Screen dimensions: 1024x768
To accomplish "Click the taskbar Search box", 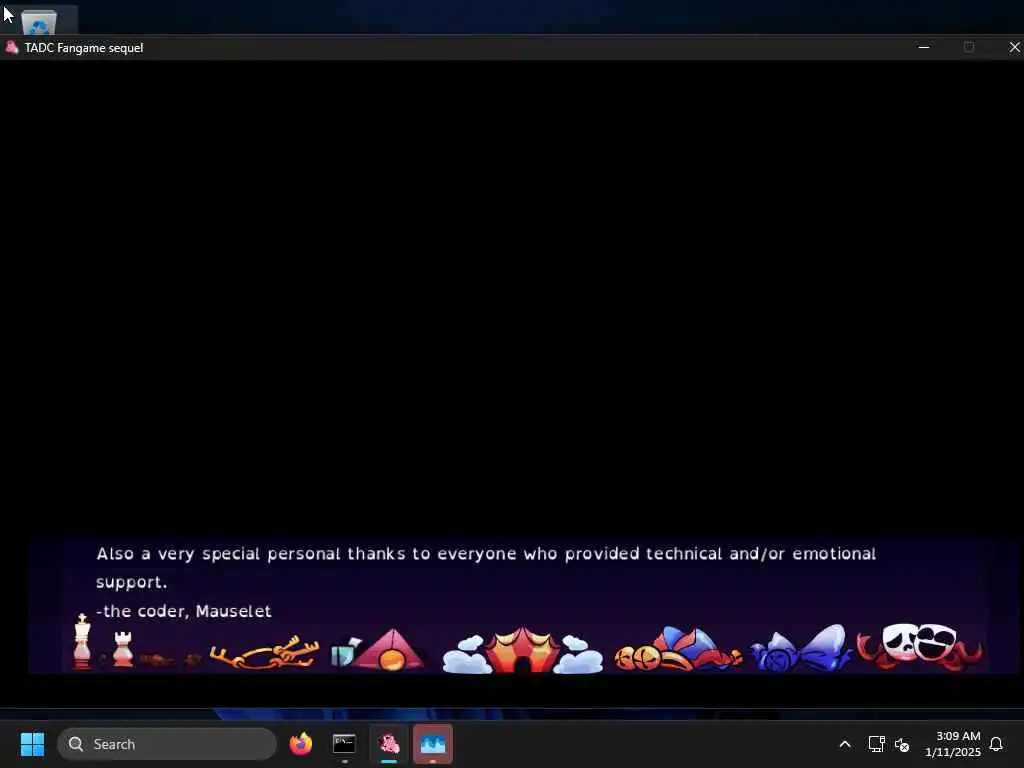I will 167,744.
